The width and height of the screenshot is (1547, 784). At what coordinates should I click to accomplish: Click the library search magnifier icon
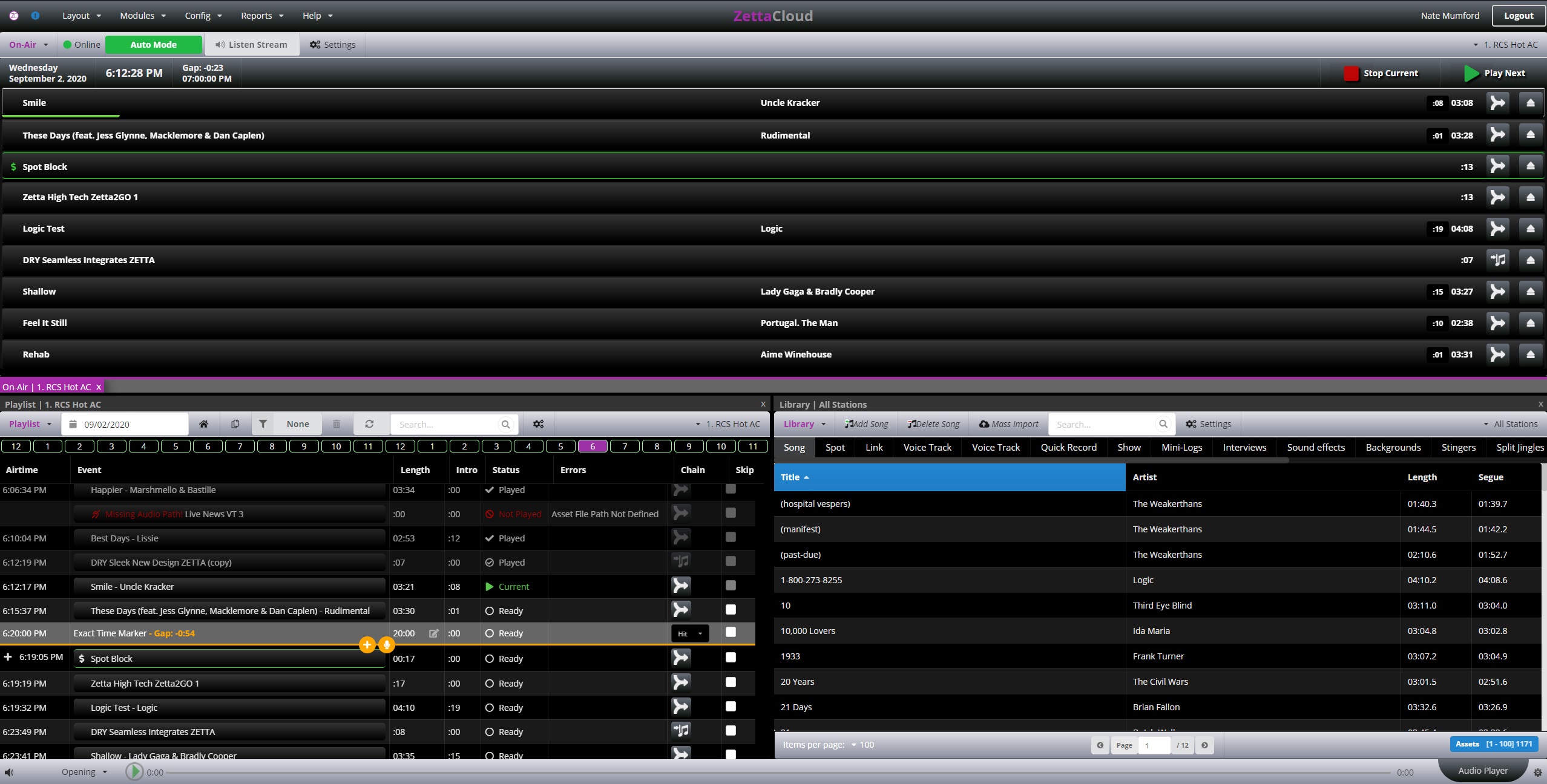pyautogui.click(x=1163, y=424)
